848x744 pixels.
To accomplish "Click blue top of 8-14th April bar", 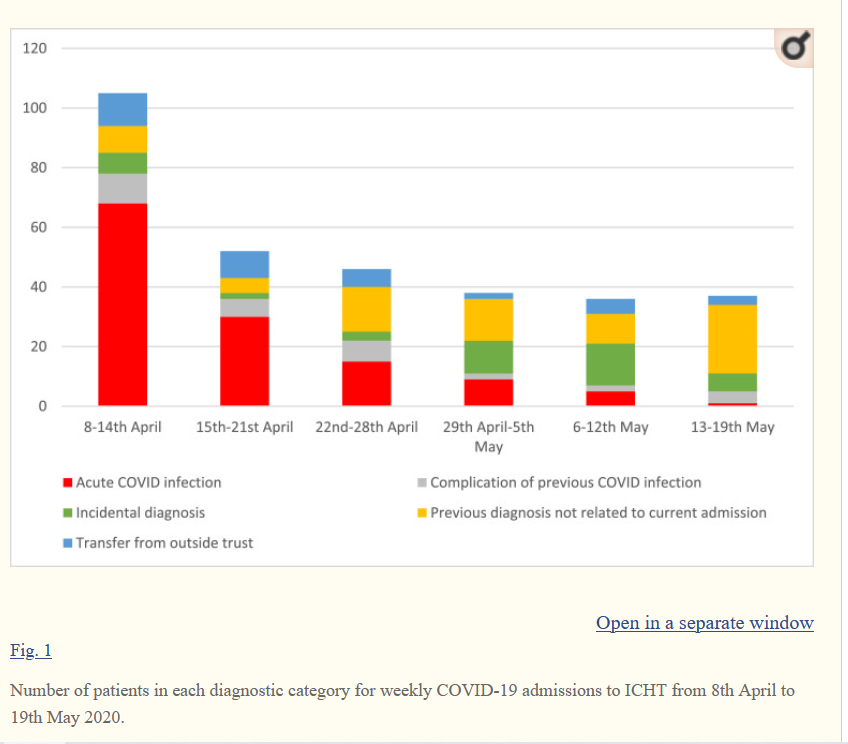I will coord(122,109).
